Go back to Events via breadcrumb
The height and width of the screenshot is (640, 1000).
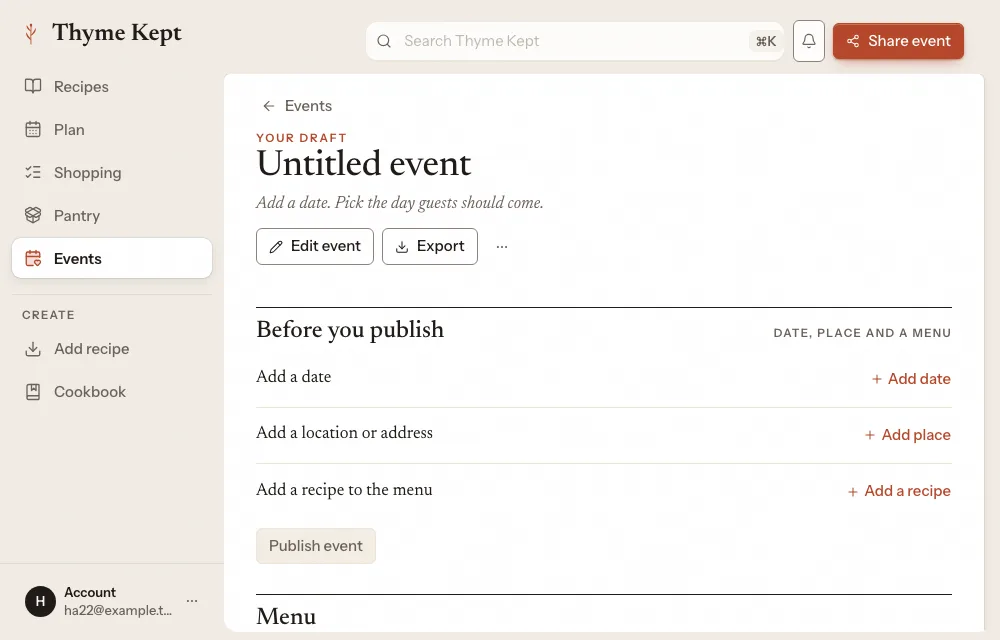pyautogui.click(x=297, y=106)
